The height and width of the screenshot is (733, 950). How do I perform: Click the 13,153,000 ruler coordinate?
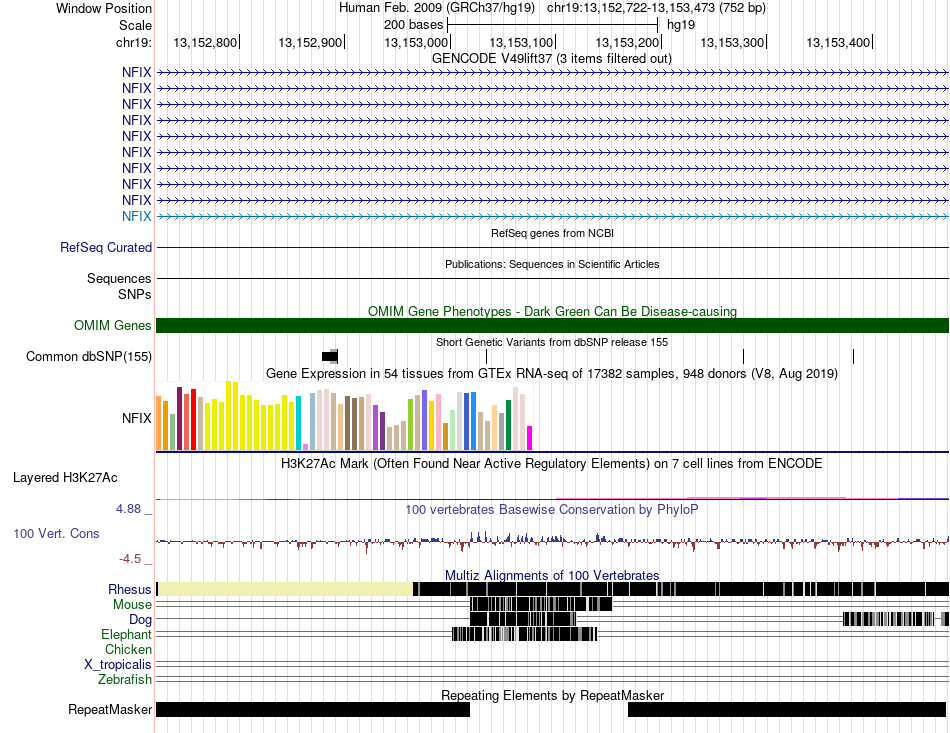coord(416,42)
